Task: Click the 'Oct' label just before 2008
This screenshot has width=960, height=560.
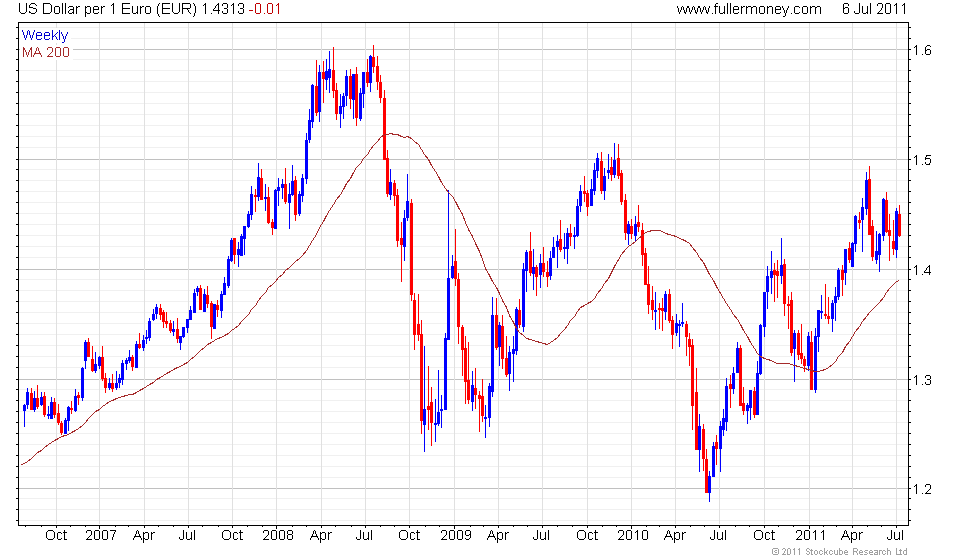Action: [232, 536]
